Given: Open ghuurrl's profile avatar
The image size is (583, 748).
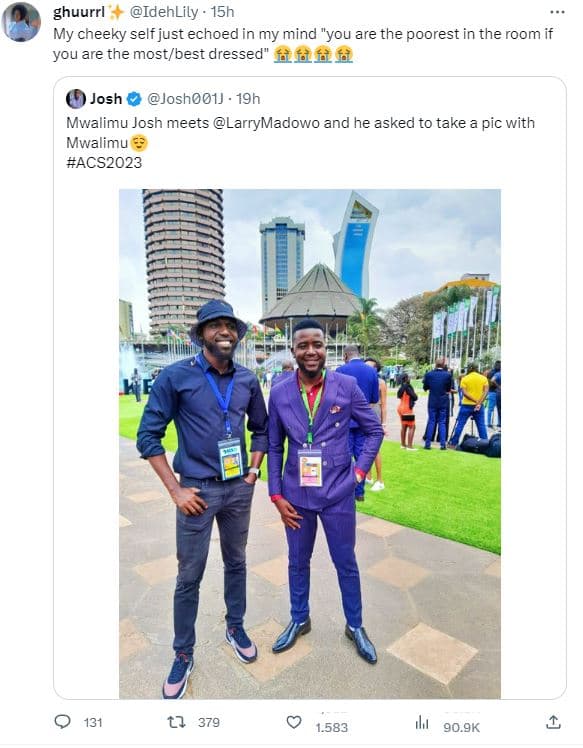Looking at the screenshot, I should (21, 22).
